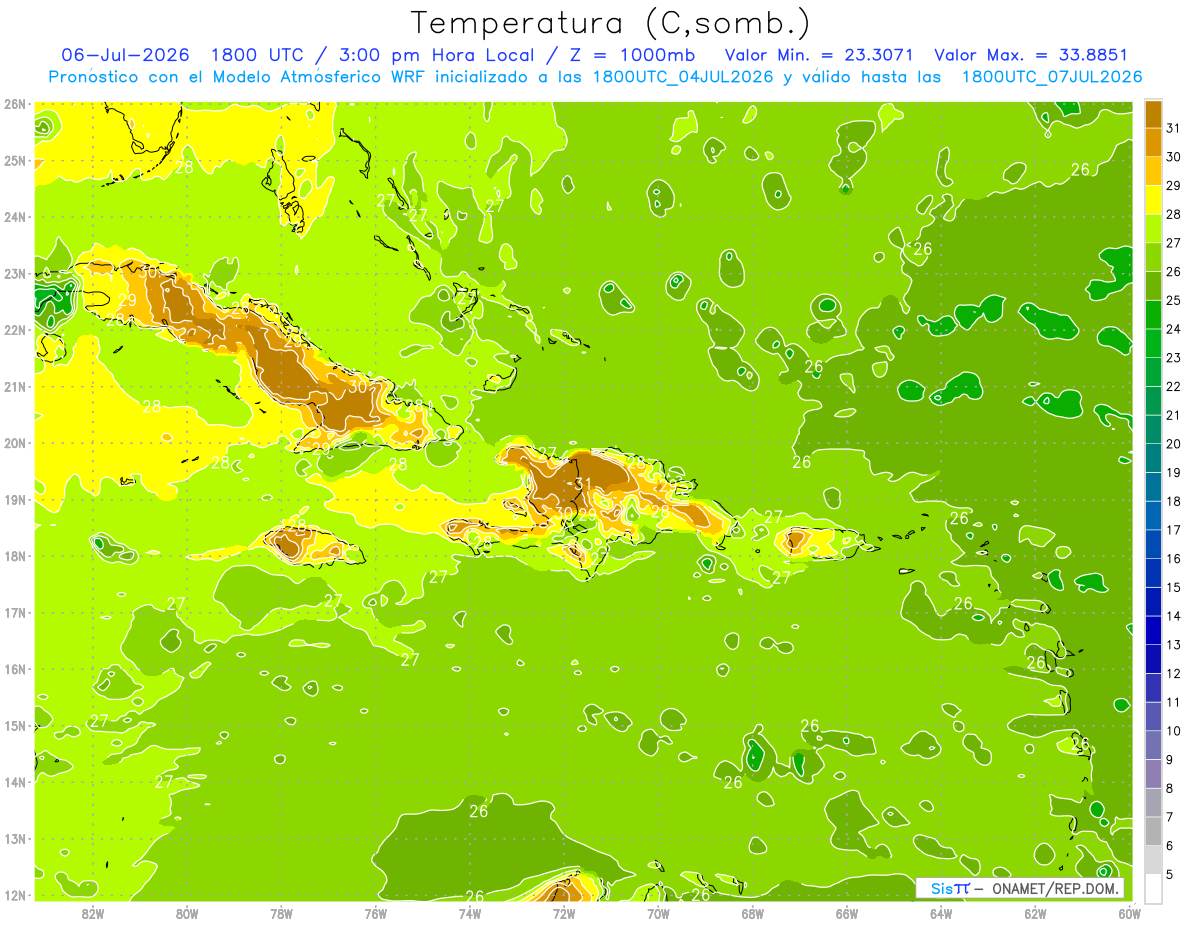This screenshot has height=927, width=1200.
Task: Click the longitude axis label "76W"
Action: pyautogui.click(x=375, y=914)
